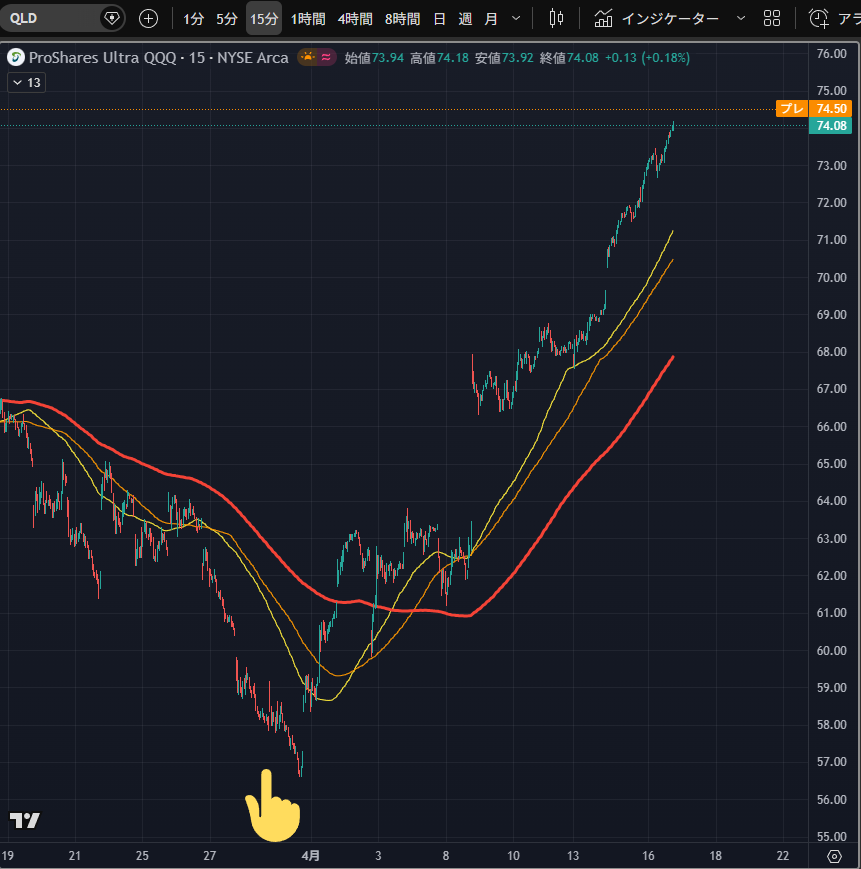861x869 pixels.
Task: Click the 74.50 pre-market price label
Action: click(x=831, y=109)
